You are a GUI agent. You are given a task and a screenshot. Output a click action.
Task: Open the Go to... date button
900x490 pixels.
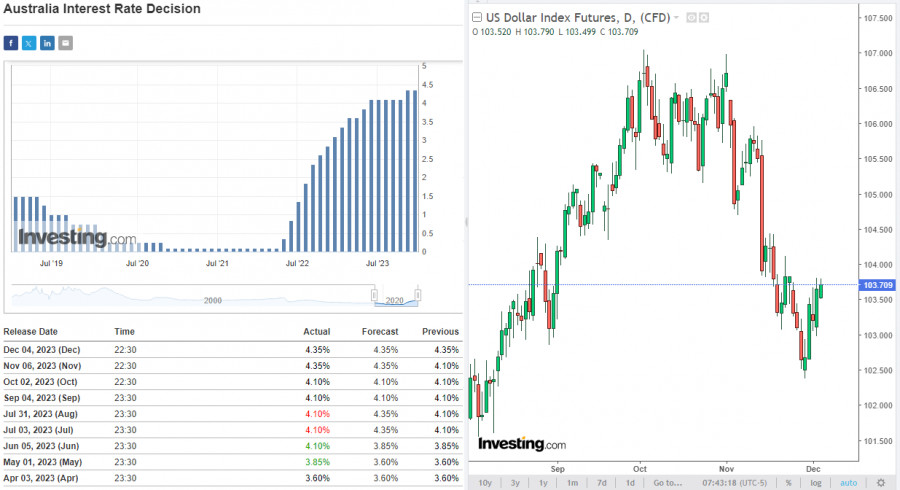[668, 483]
